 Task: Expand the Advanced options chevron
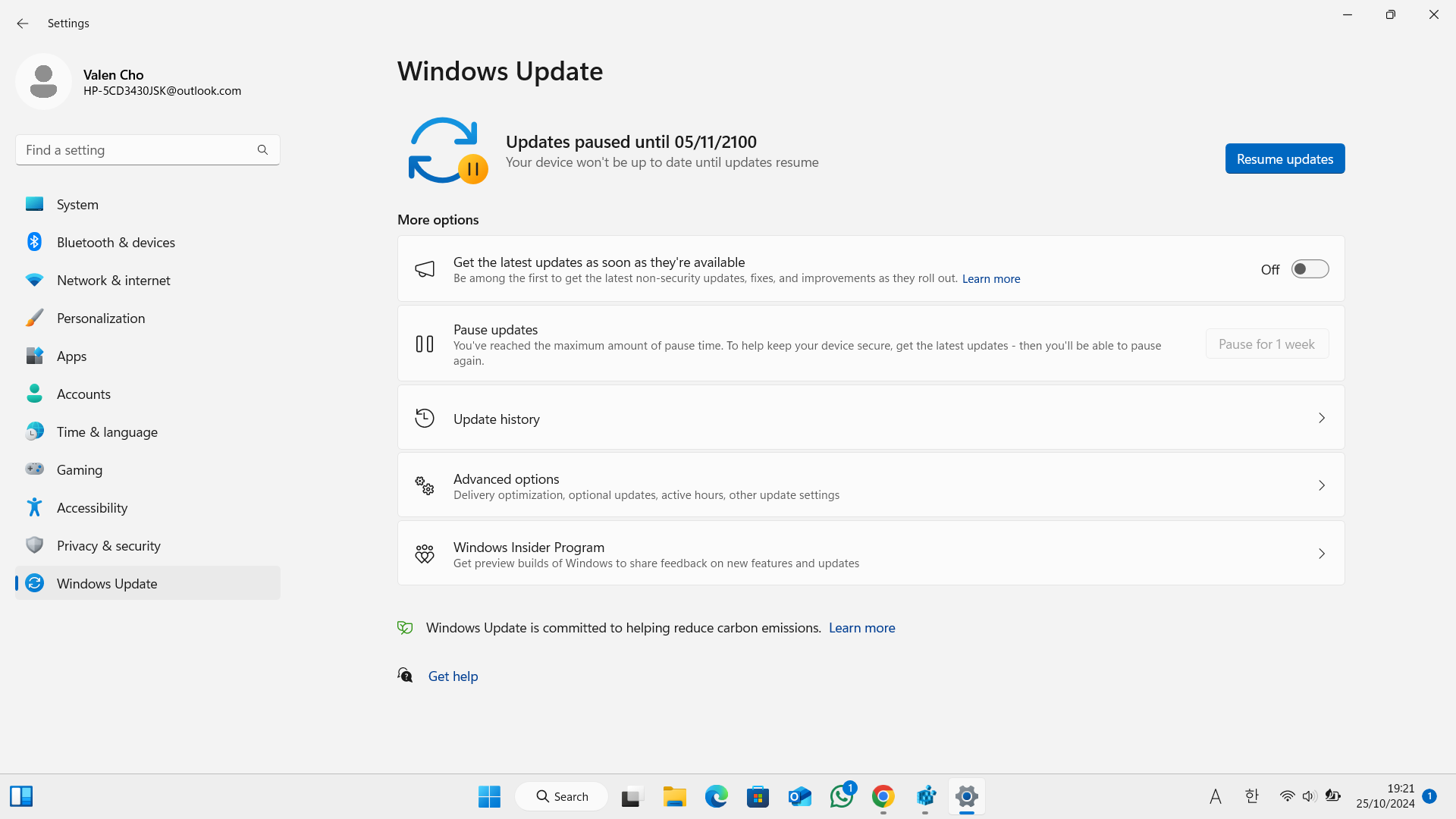click(x=1322, y=485)
